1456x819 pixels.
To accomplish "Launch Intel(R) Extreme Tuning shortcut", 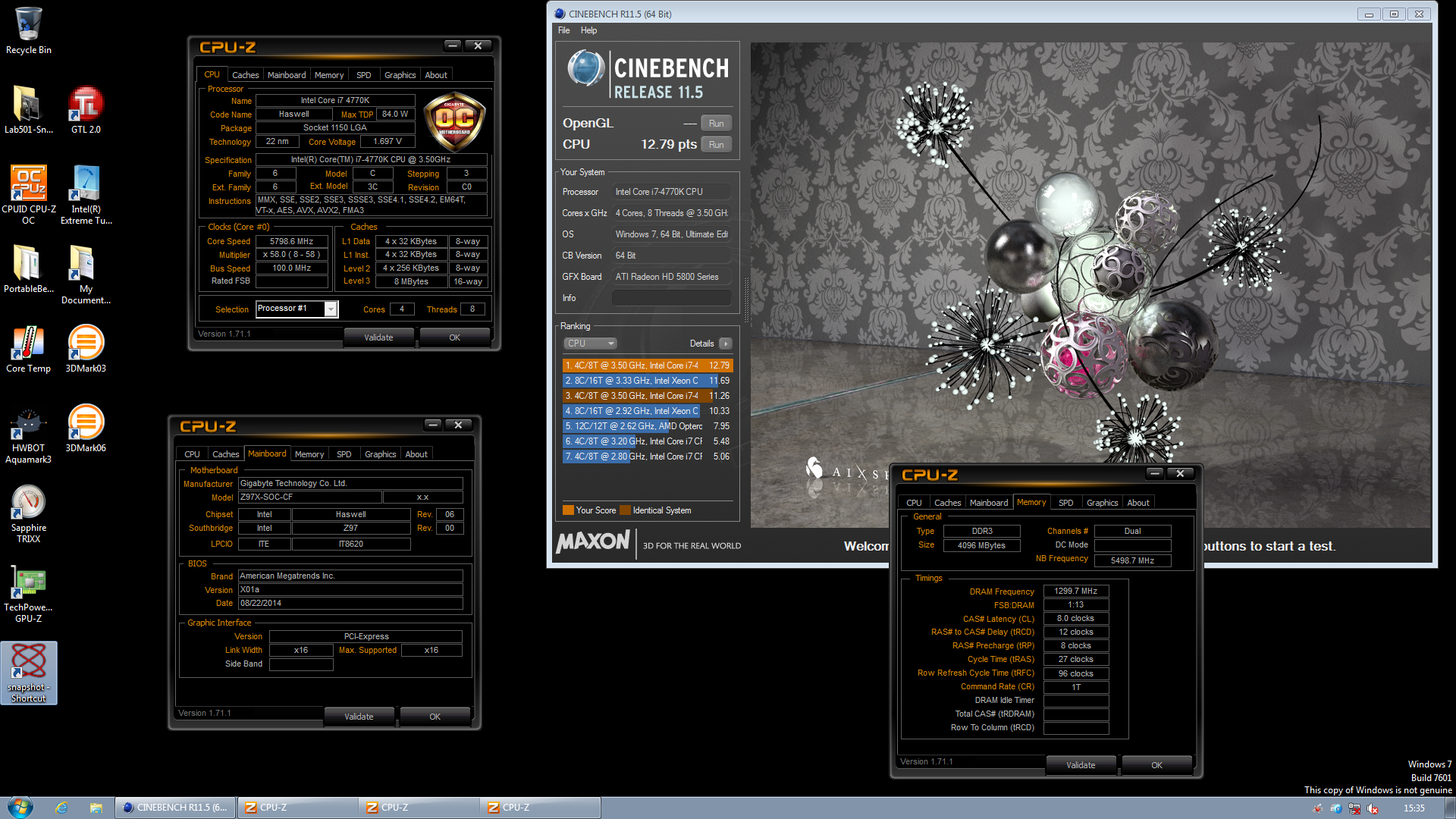I will click(86, 195).
